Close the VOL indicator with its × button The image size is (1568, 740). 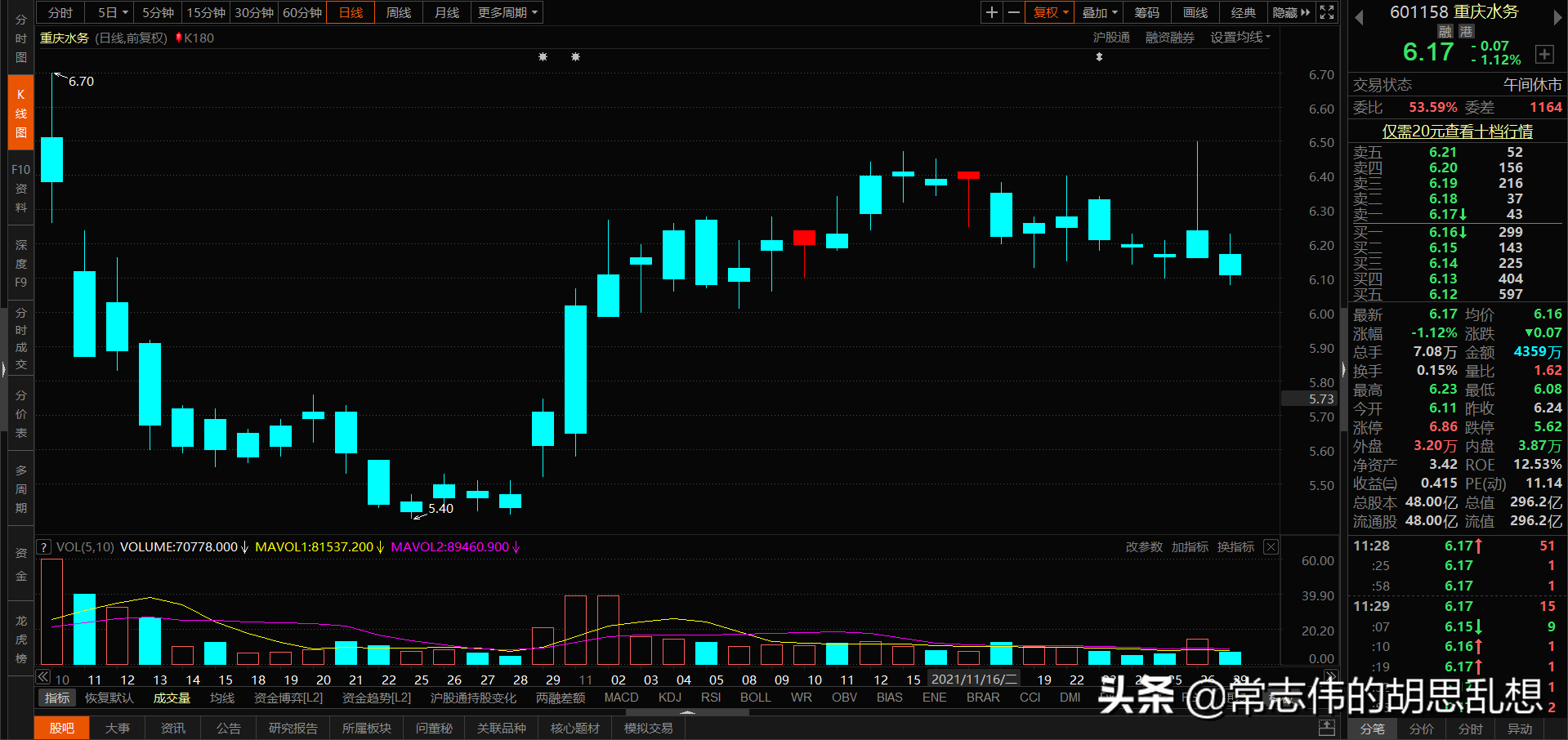(1271, 546)
